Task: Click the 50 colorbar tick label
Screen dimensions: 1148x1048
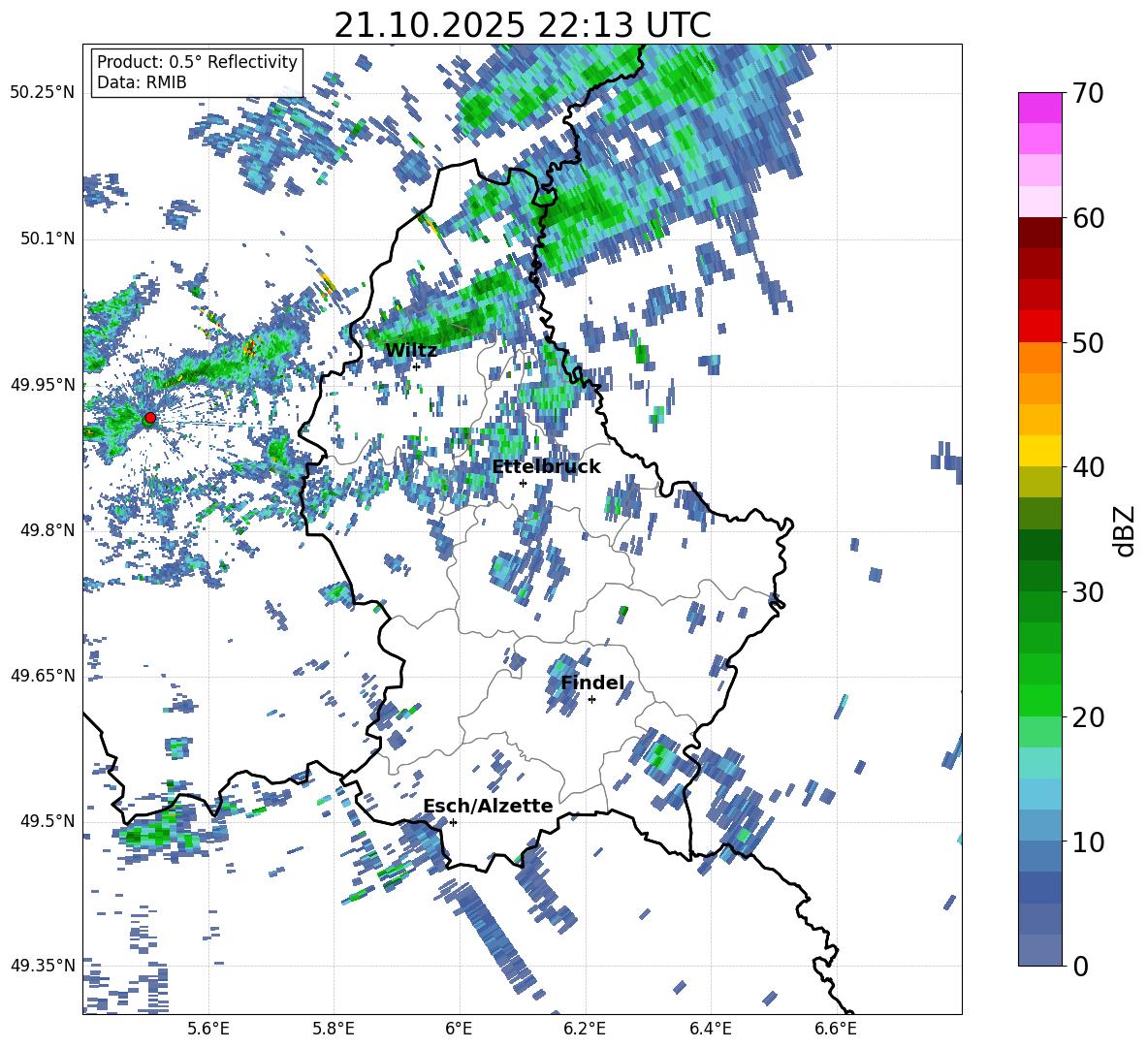Action: click(1088, 343)
